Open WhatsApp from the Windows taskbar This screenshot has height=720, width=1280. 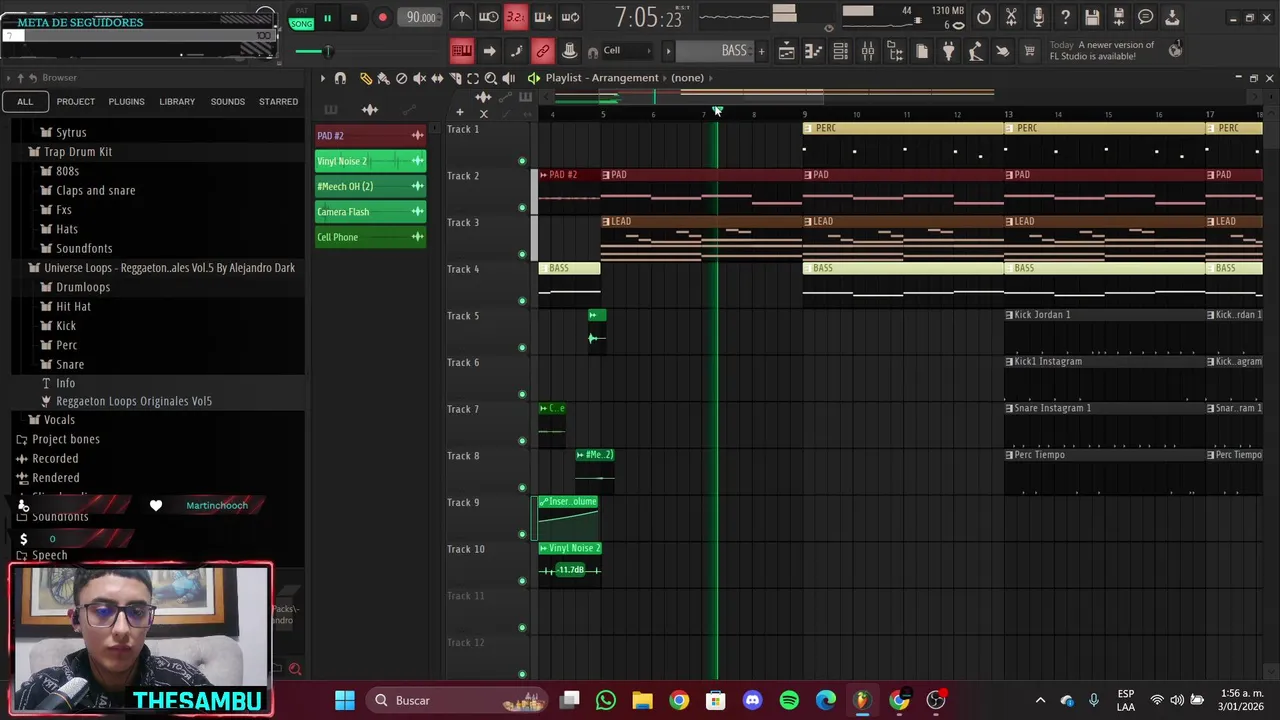click(x=606, y=700)
